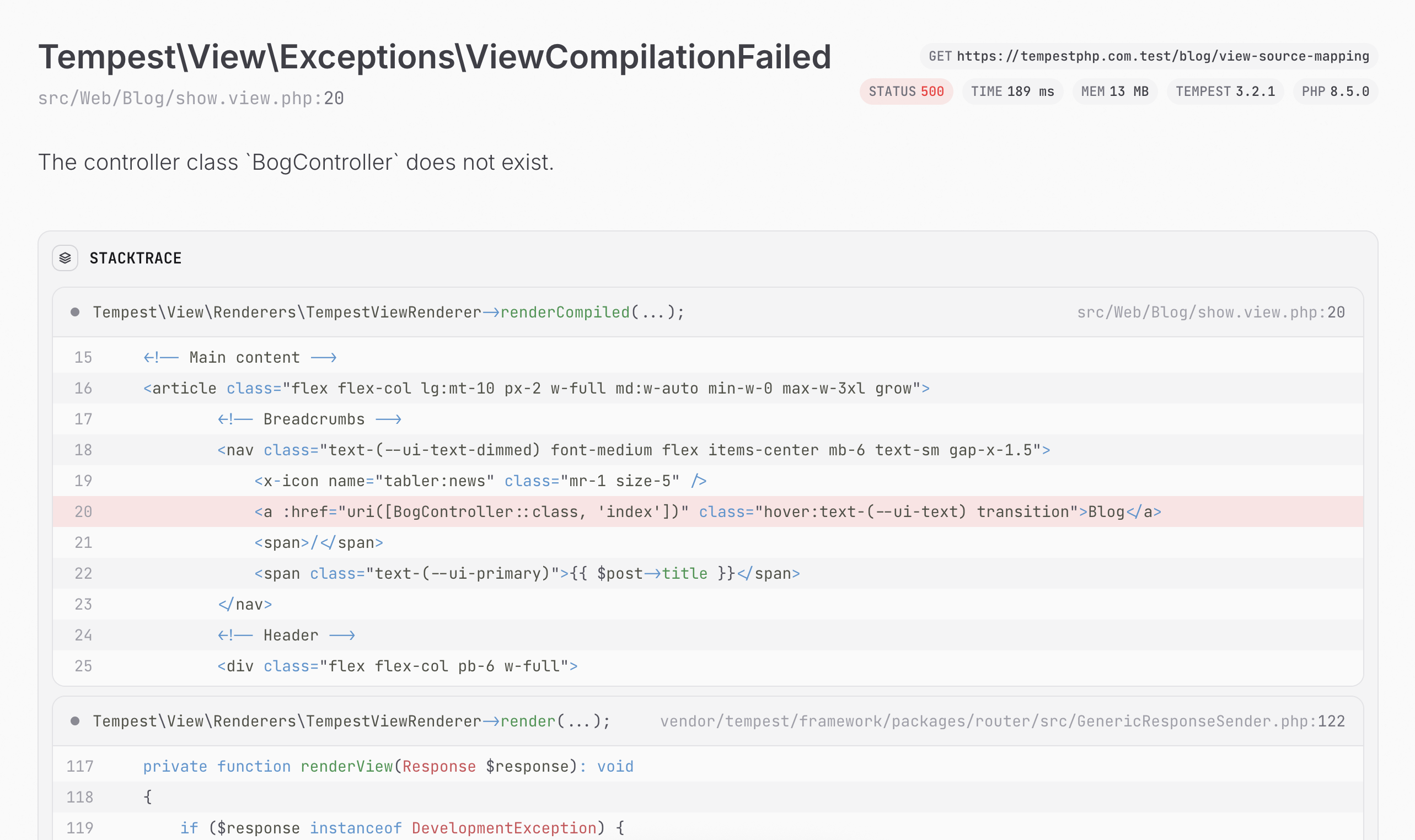Click the ViewCompilationFailed exception title
1415x840 pixels.
pyautogui.click(x=435, y=57)
